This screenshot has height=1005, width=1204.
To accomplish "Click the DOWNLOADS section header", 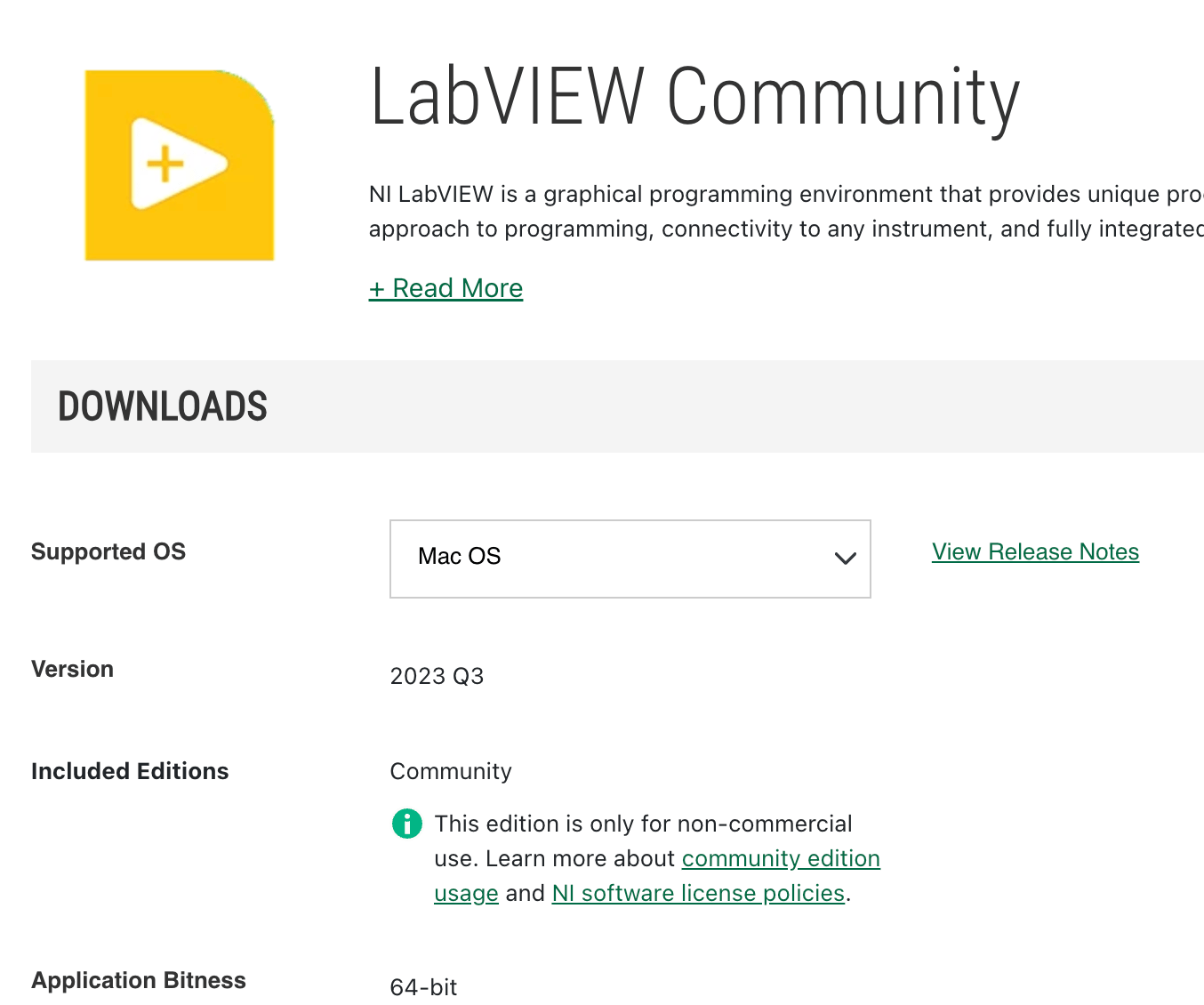I will coord(163,406).
